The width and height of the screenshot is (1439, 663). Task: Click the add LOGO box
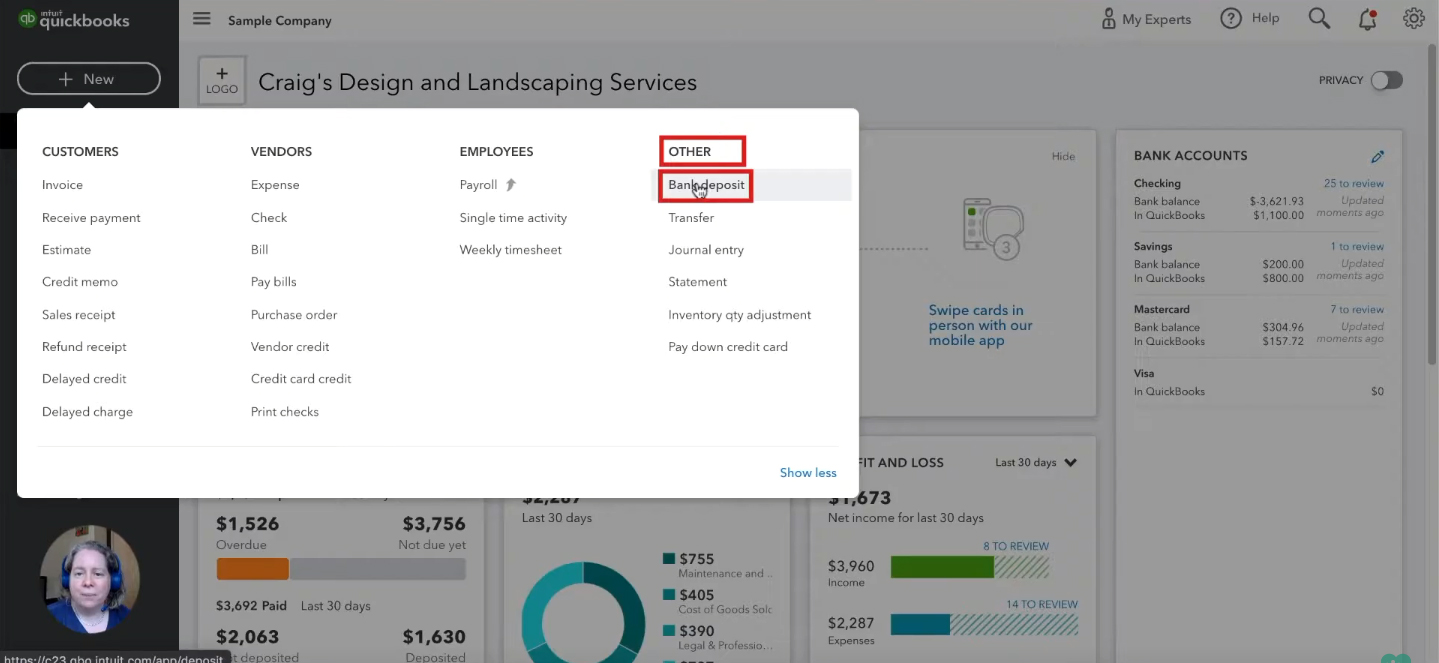[222, 81]
